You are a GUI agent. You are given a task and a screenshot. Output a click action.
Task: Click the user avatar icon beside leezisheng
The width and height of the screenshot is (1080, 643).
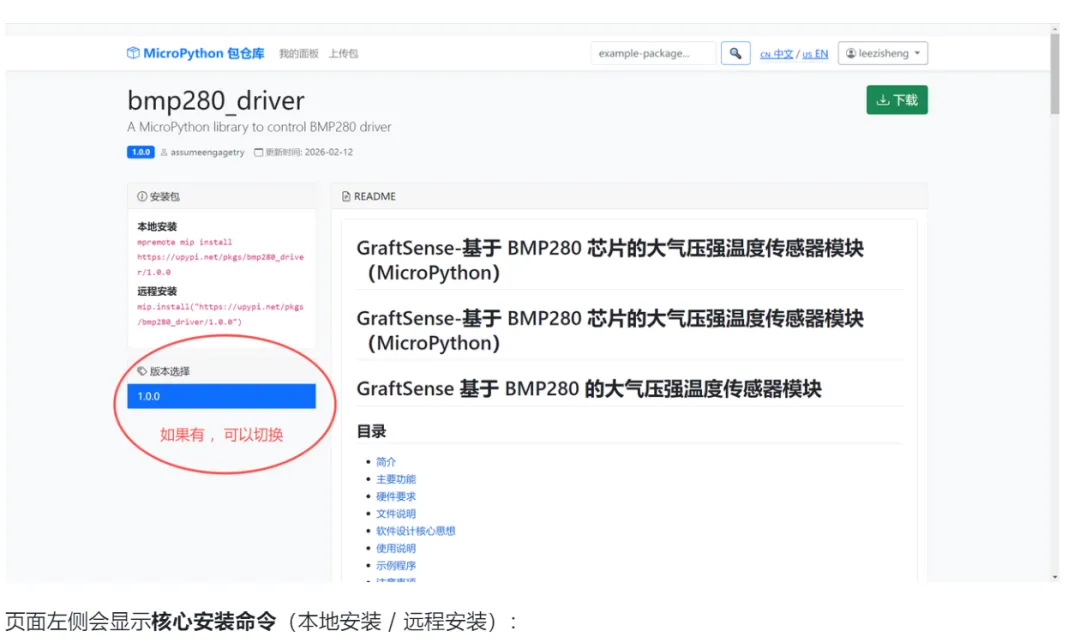851,53
